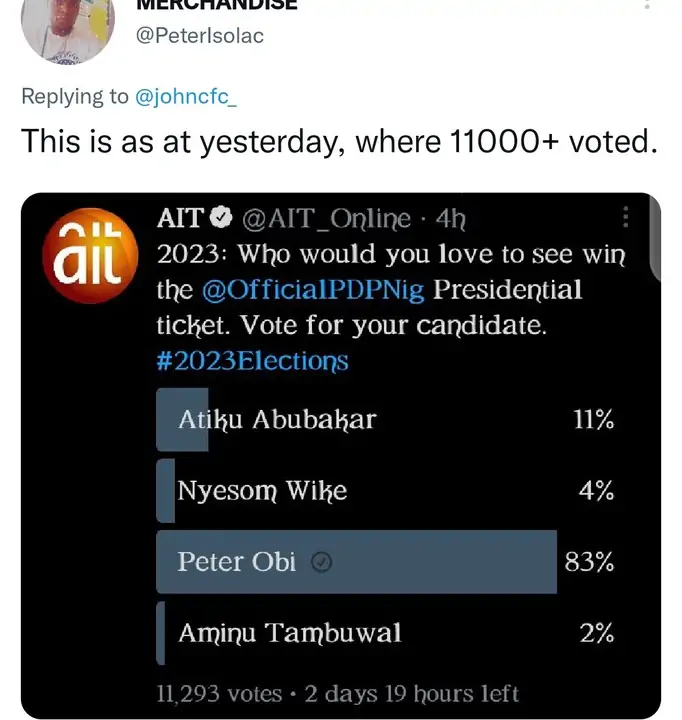Open the @PeterIsolac handle
682x720 pixels.
200,36
